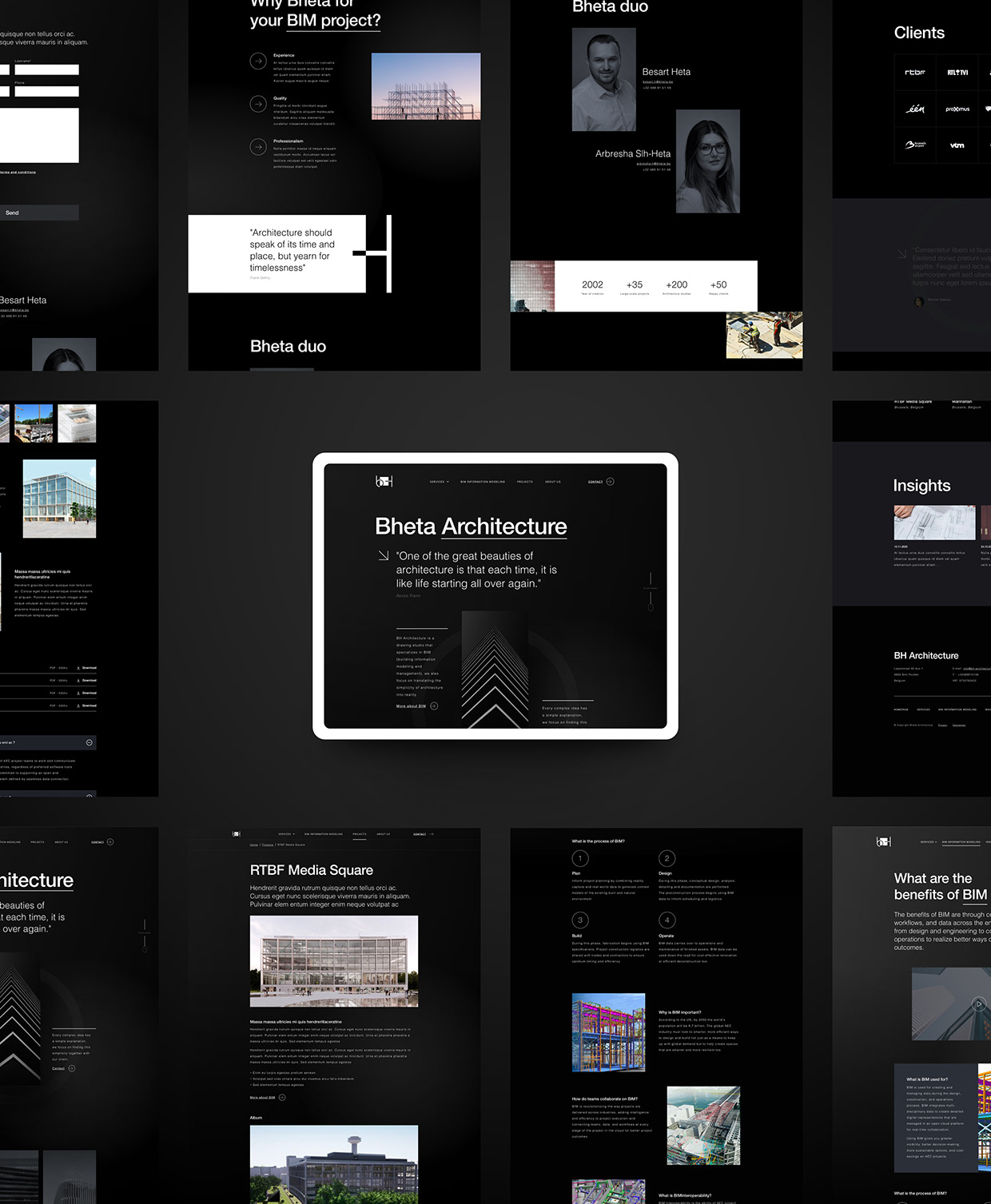The image size is (991, 1204).
Task: Open BIM Information Modeling in the tablet navigation
Action: pyautogui.click(x=482, y=482)
